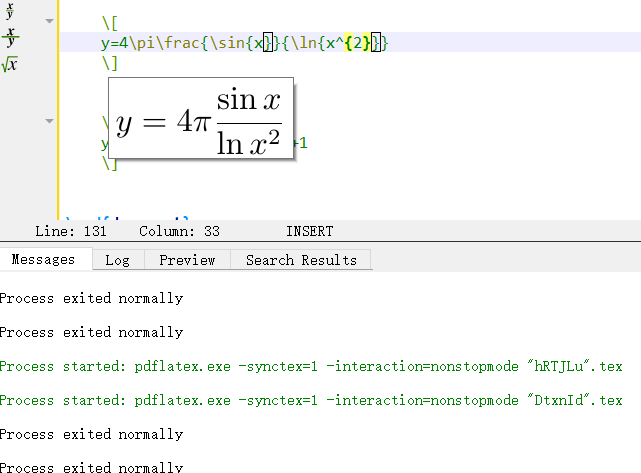Click the highlighted {2} exponent in code
This screenshot has height=473, width=641.
[357, 43]
